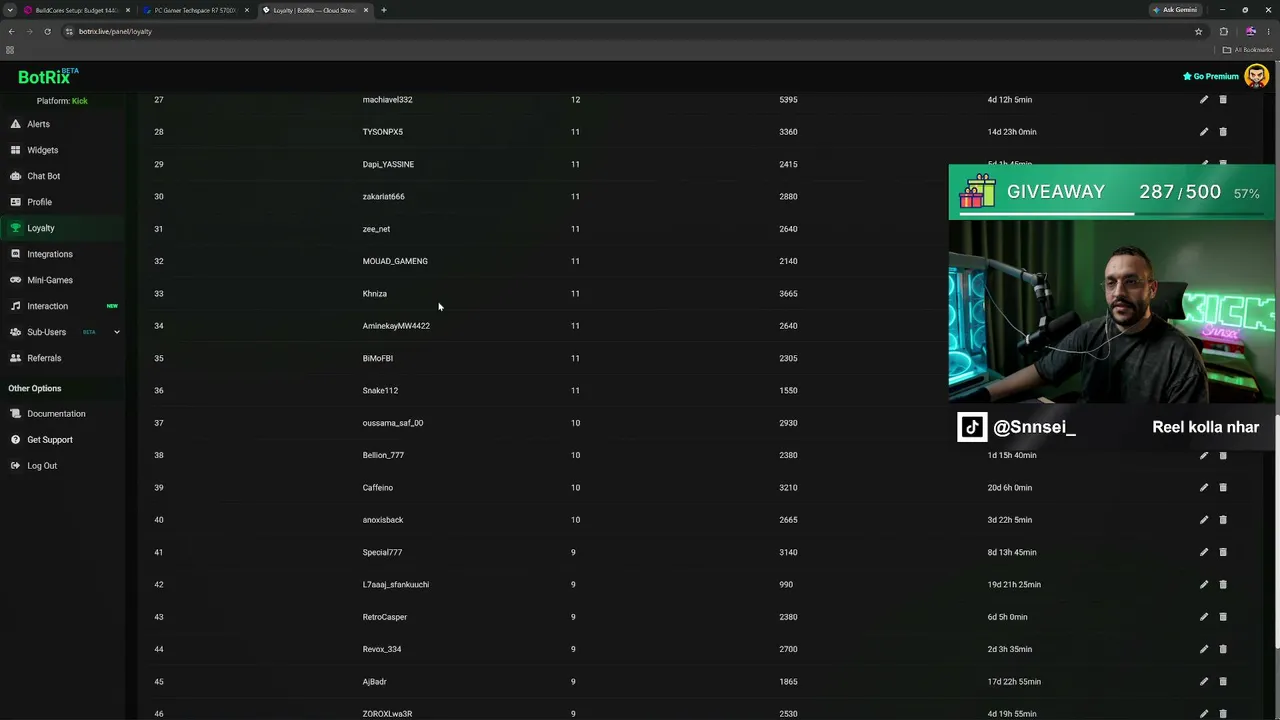Expand the Sub-Users submenu chevron
This screenshot has width=1280, height=720.
pyautogui.click(x=116, y=332)
